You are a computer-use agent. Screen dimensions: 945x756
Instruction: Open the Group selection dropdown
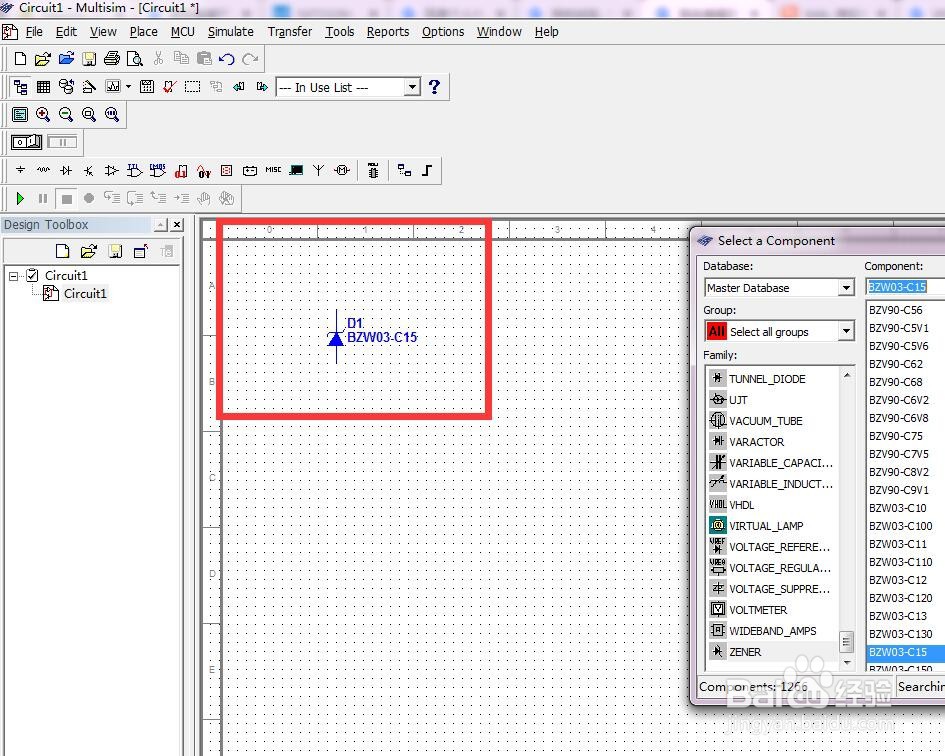[846, 331]
